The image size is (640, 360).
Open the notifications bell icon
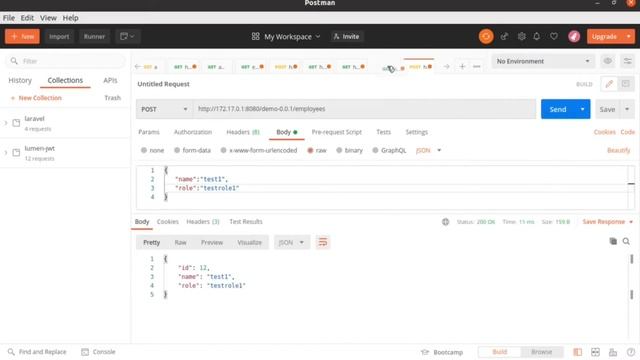coord(537,36)
